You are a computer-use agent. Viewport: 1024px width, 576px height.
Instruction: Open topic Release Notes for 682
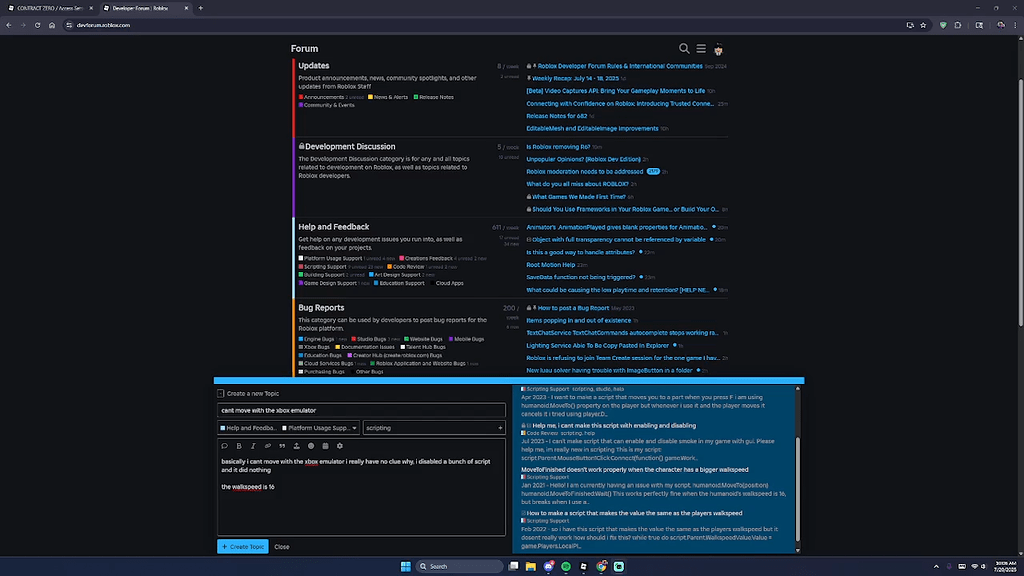556,116
